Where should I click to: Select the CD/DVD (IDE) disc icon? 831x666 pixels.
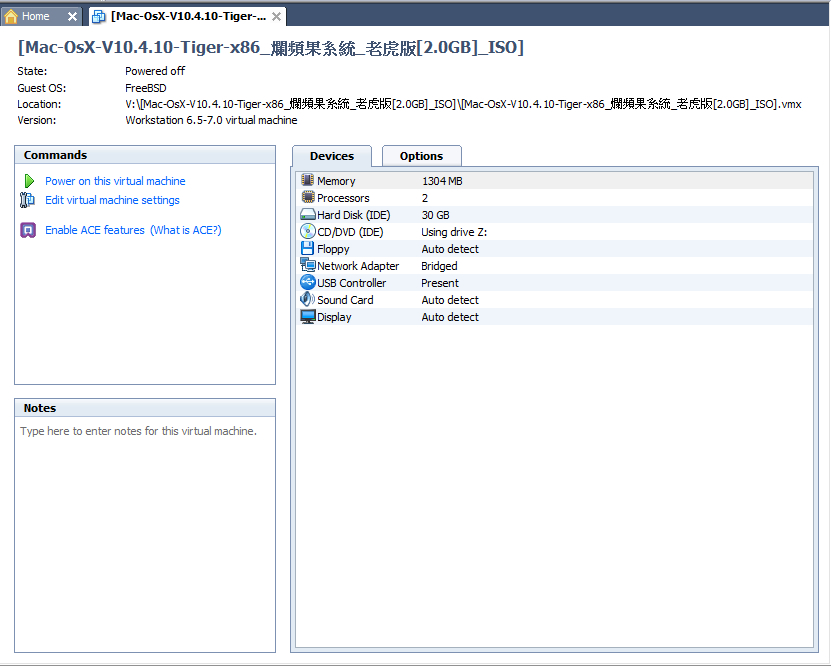point(307,232)
